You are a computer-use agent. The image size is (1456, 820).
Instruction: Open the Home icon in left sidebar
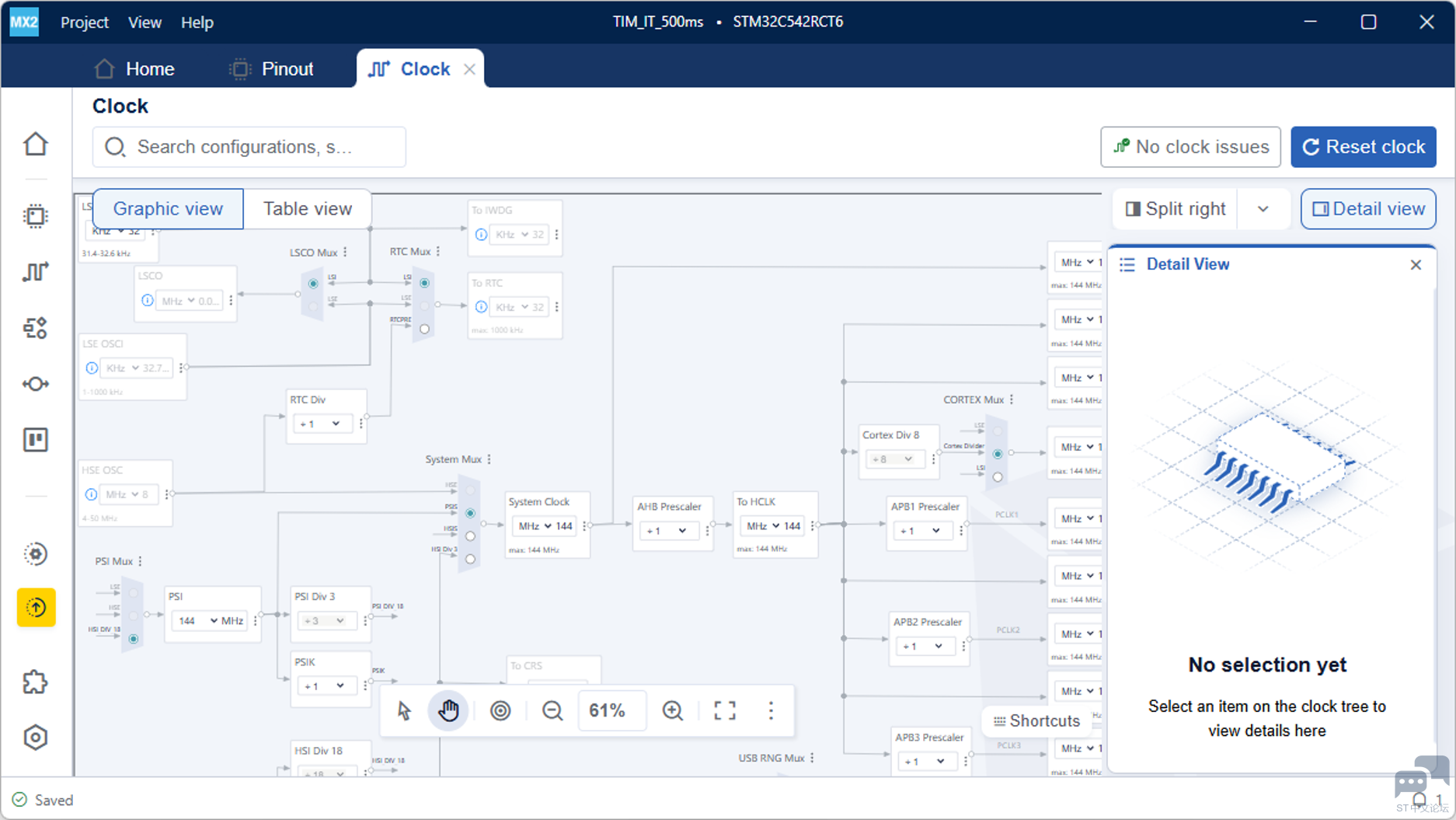(36, 145)
